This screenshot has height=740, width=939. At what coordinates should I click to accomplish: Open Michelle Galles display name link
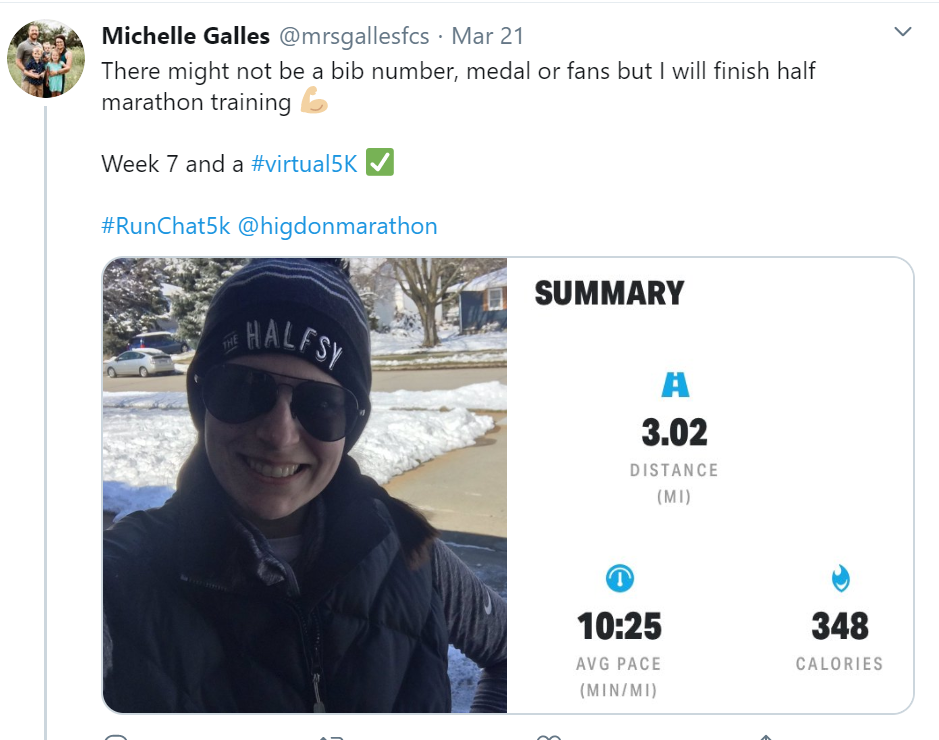pyautogui.click(x=186, y=37)
